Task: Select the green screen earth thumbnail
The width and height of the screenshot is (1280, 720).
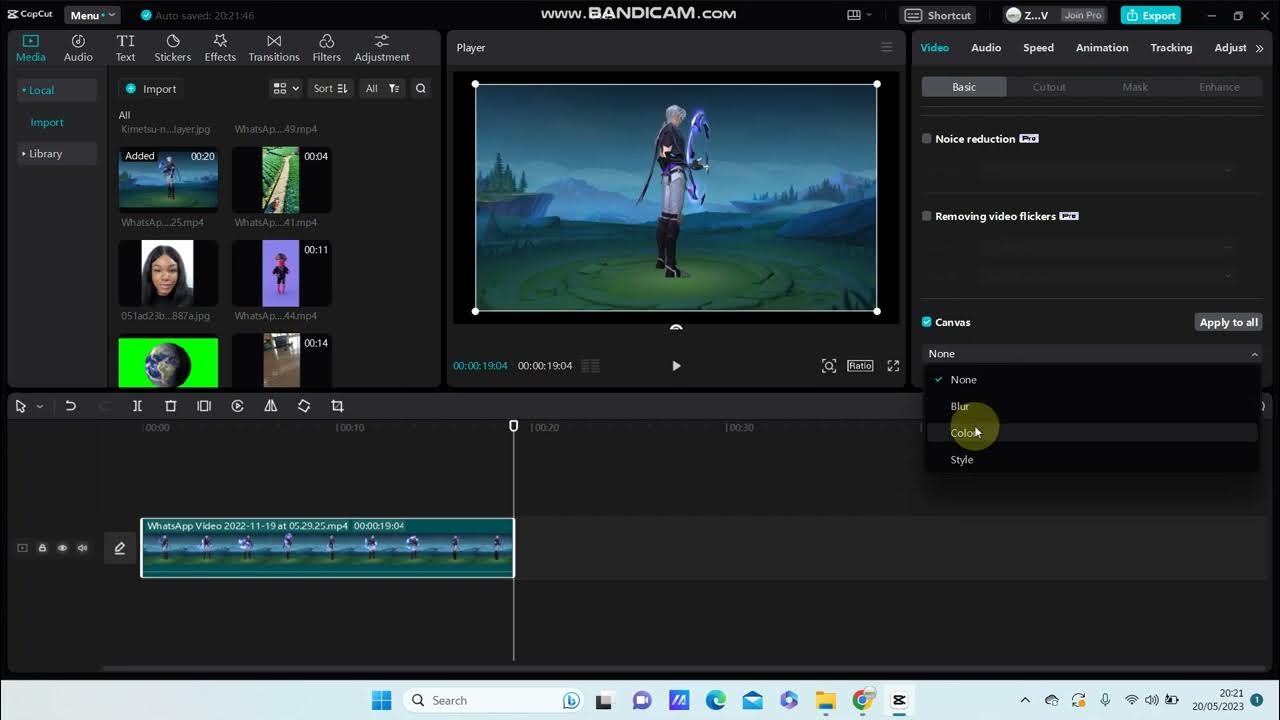Action: tap(168, 363)
